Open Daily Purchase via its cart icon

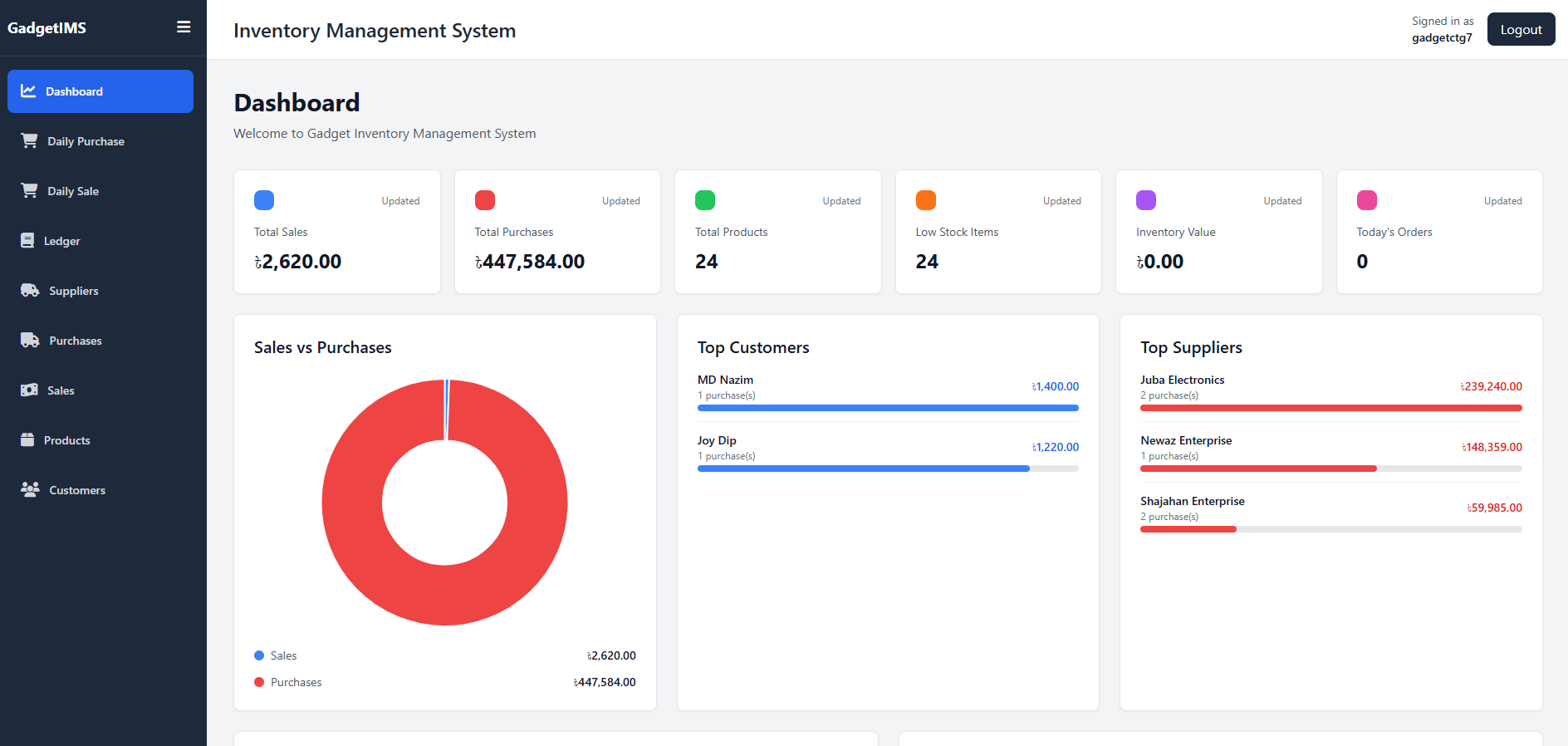click(x=29, y=141)
